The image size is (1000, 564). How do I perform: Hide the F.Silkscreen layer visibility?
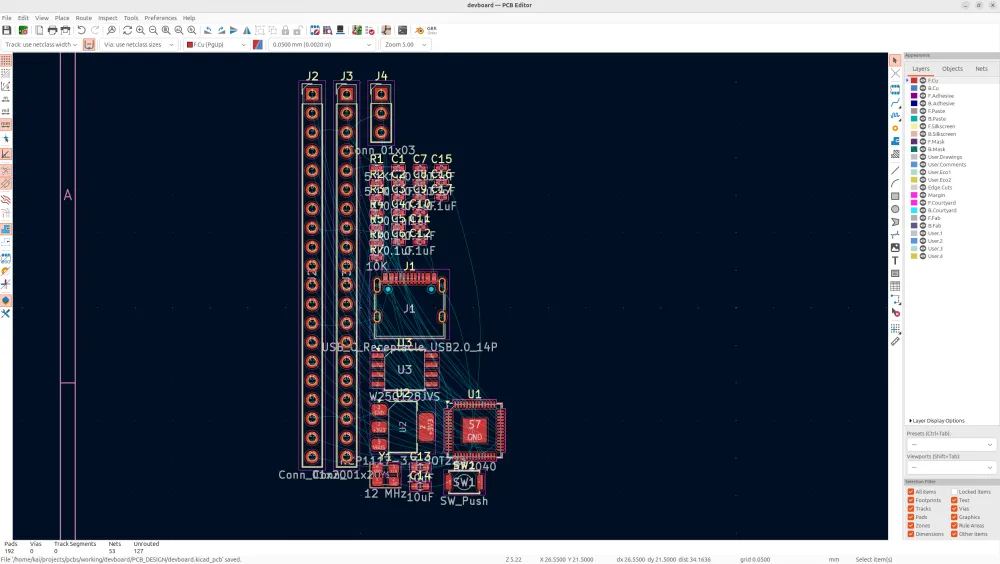923,126
